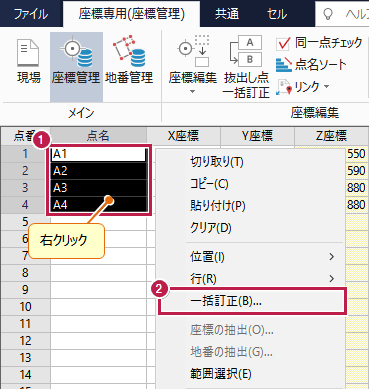
Task: Switch to the 座標専用(座標管理) tab
Action: tap(131, 14)
